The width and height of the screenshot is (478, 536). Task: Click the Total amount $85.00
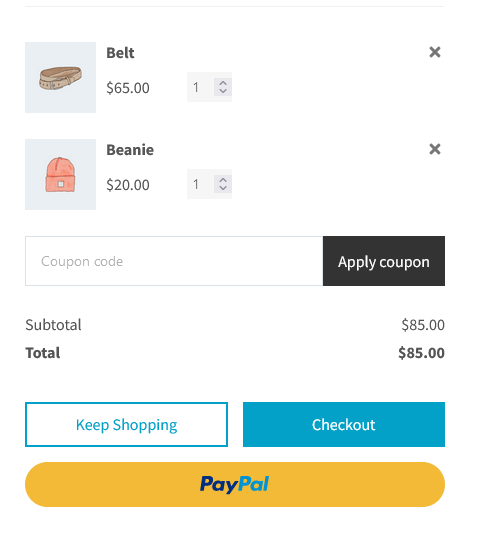click(x=421, y=353)
